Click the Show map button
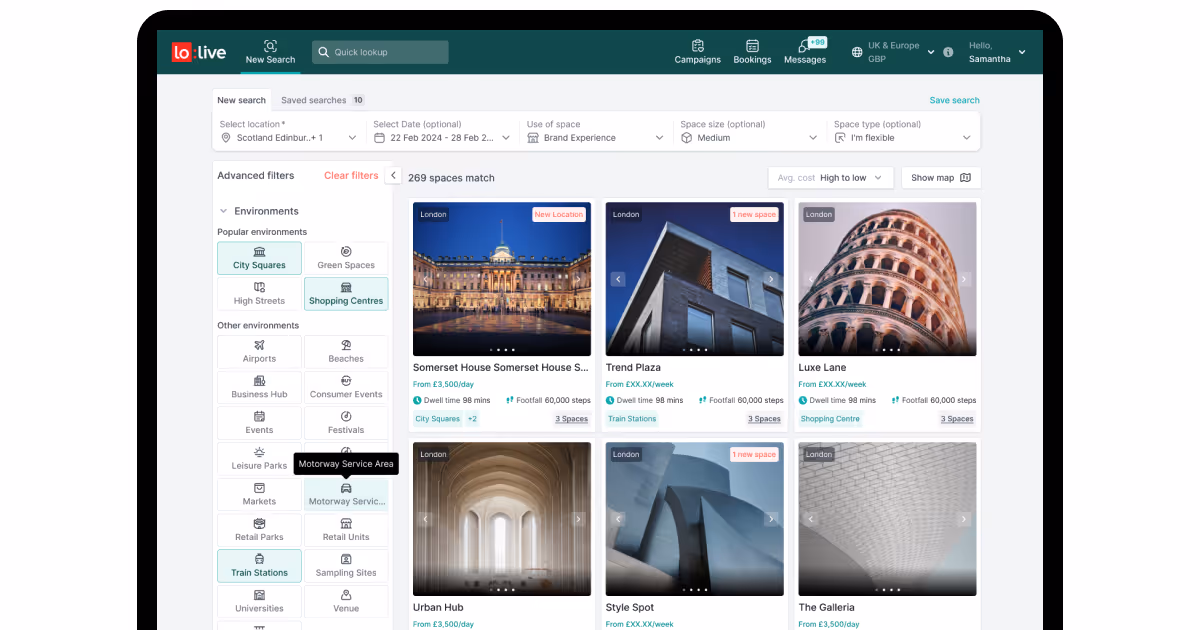 tap(941, 178)
